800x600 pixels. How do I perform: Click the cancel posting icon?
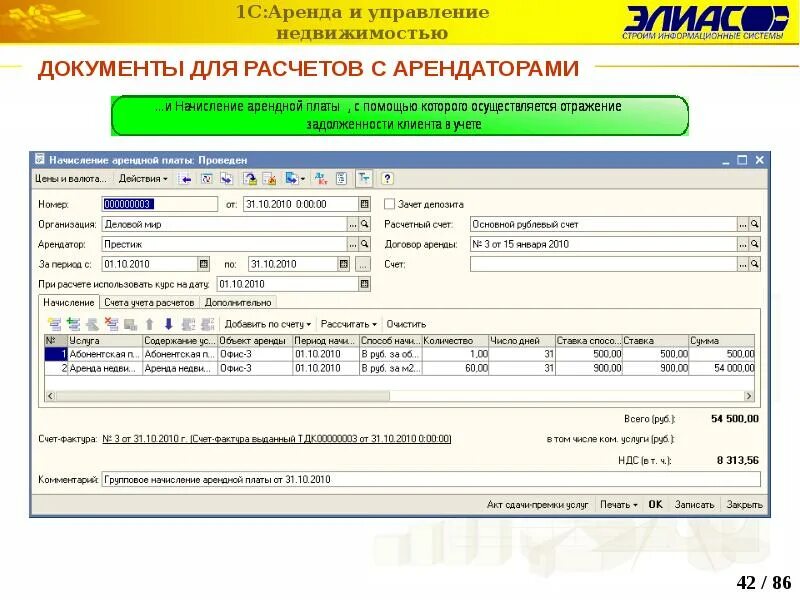coord(269,179)
